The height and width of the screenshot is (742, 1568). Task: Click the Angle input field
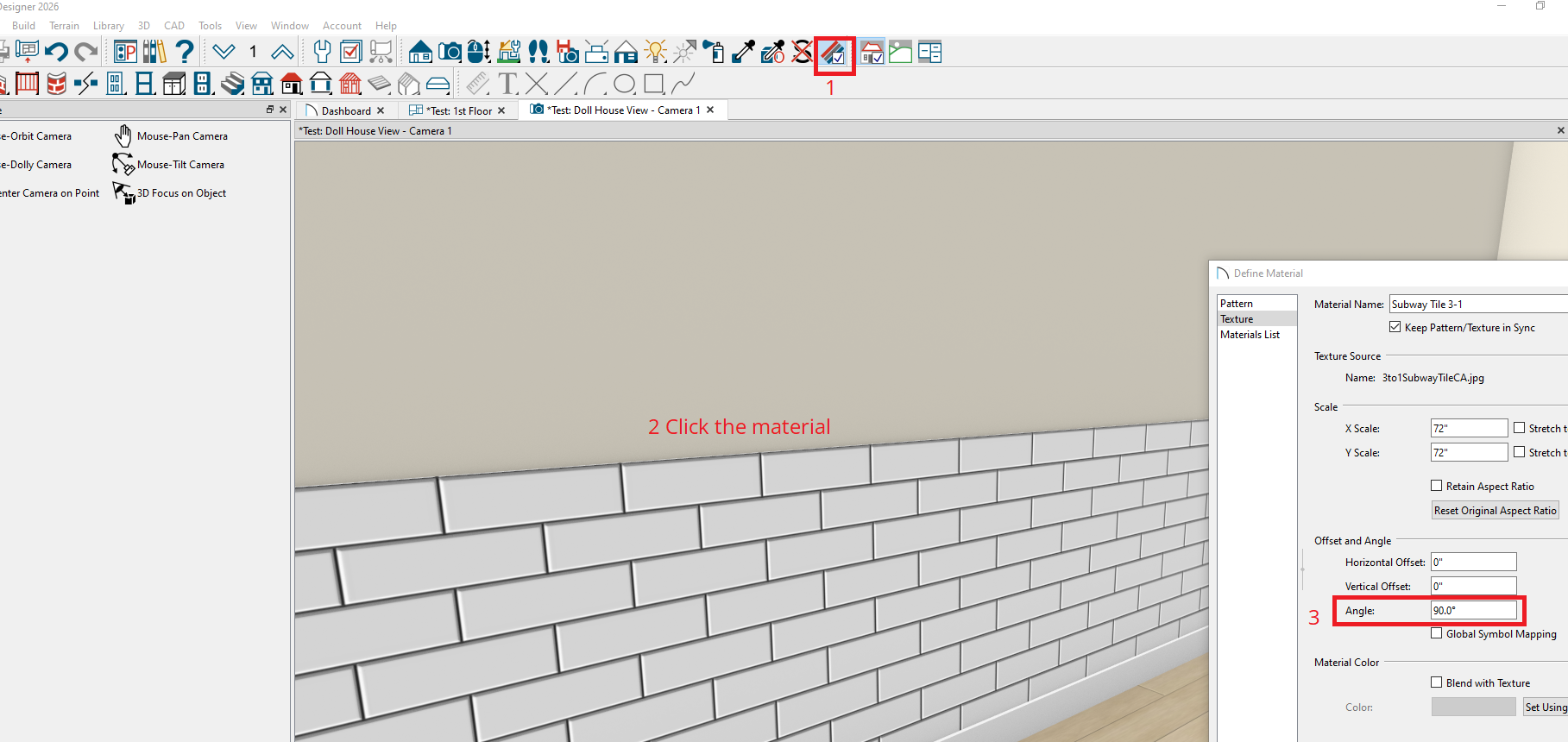(x=1472, y=610)
